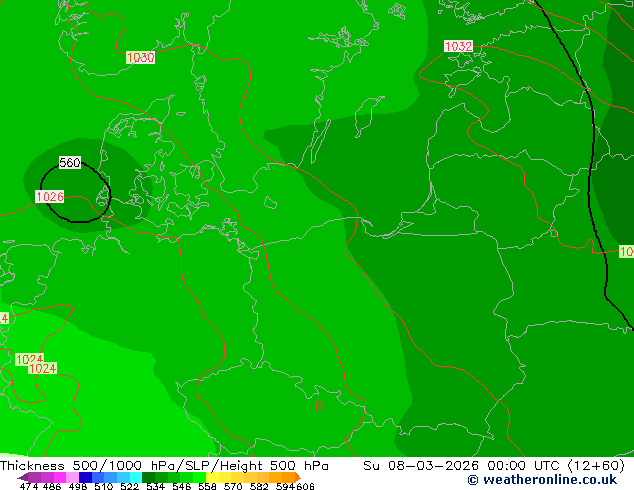Select the dark blue legend swatch
The image size is (634, 490).
pyautogui.click(x=85, y=477)
